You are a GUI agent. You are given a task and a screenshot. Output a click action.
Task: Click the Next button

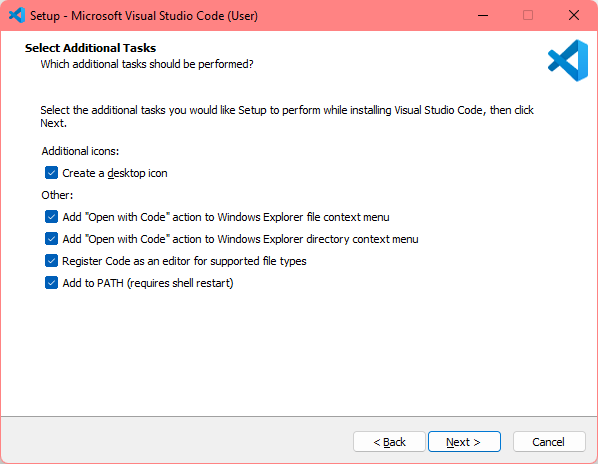464,442
